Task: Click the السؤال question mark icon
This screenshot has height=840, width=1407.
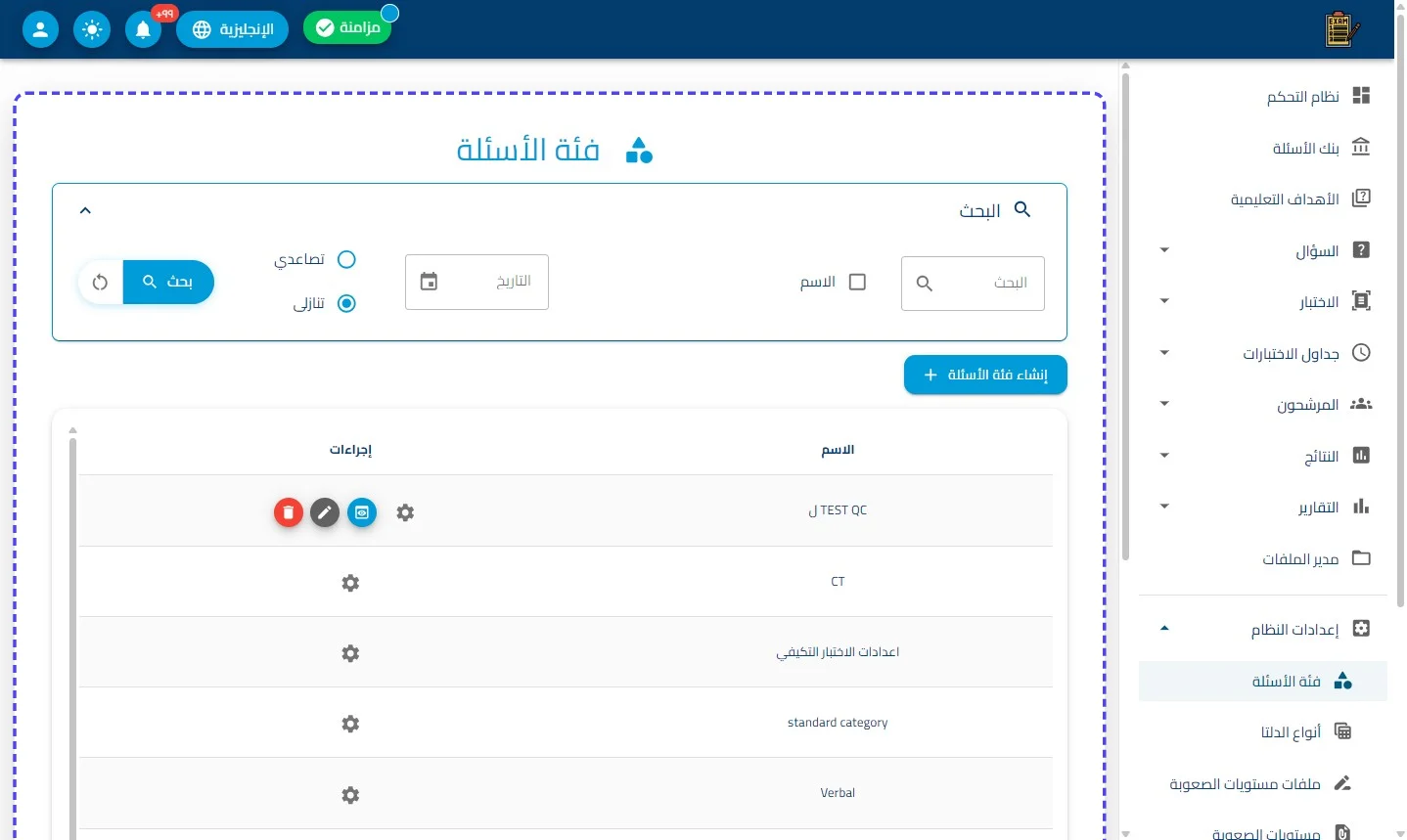Action: click(x=1361, y=250)
